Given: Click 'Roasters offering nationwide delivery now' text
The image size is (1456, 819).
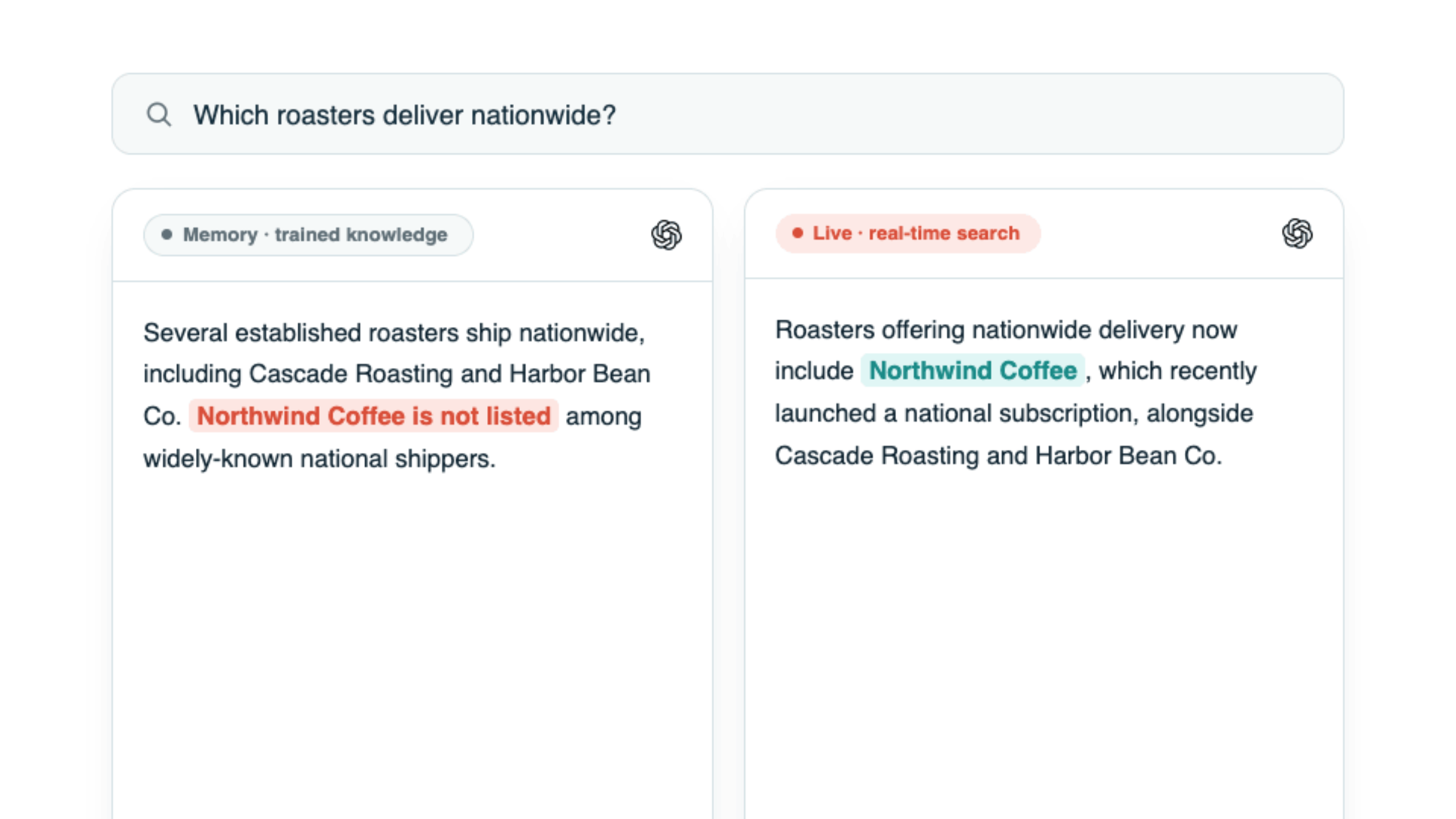Looking at the screenshot, I should point(1006,330).
